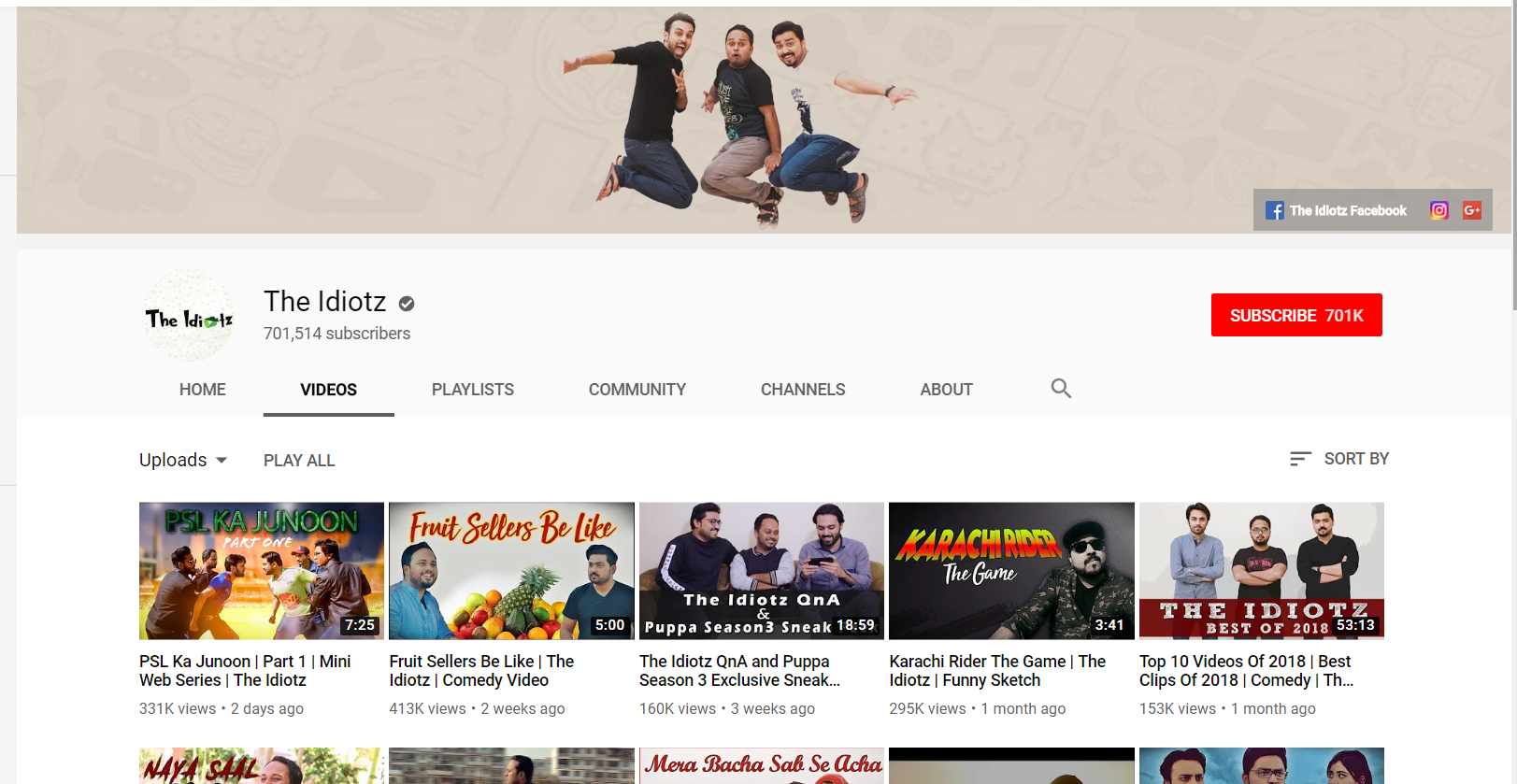Open The Idiotz Facebook link in banner
Viewport: 1517px width, 784px height.
pos(1336,210)
